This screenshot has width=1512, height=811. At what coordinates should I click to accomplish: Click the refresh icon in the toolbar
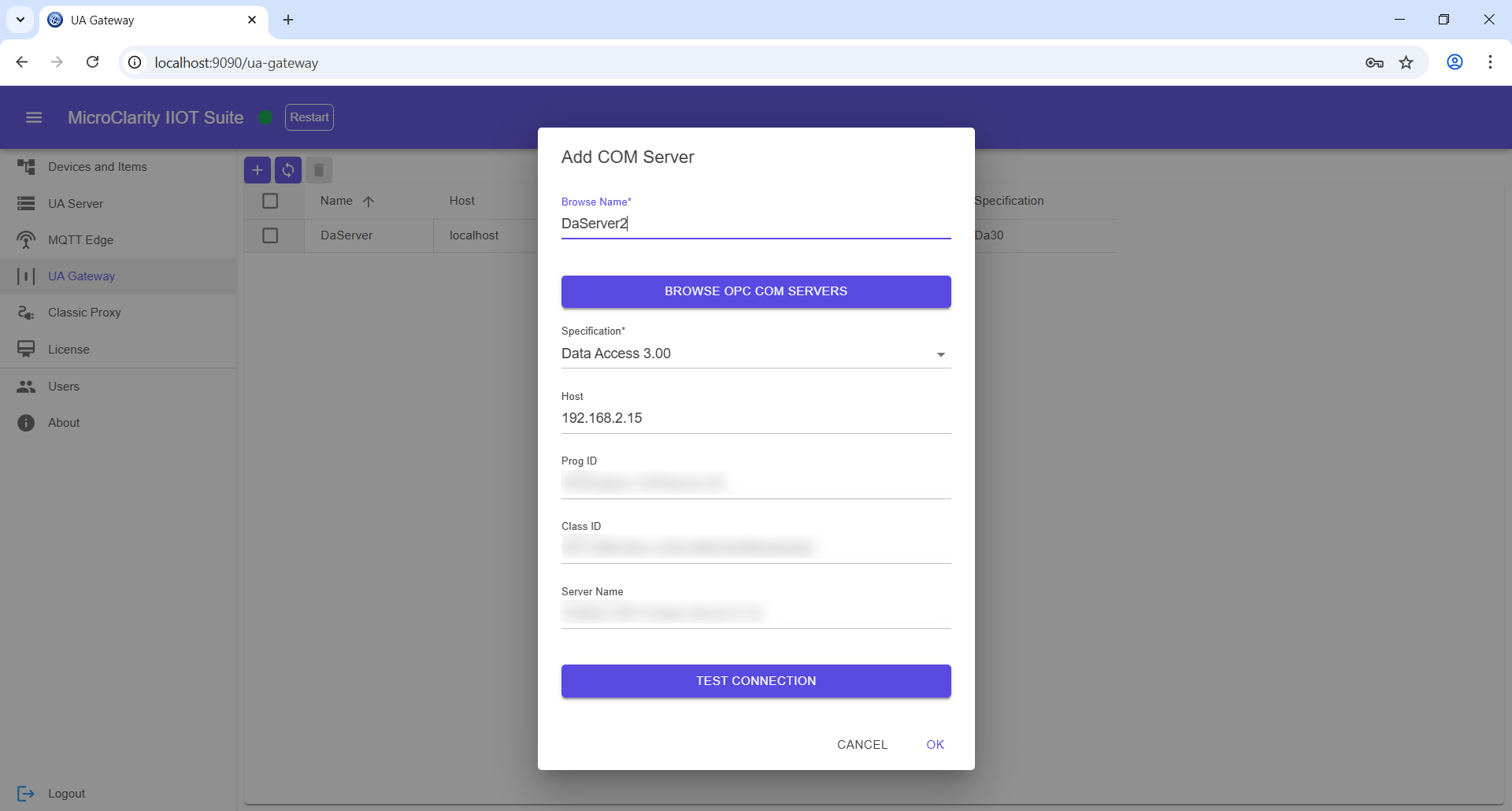click(288, 170)
